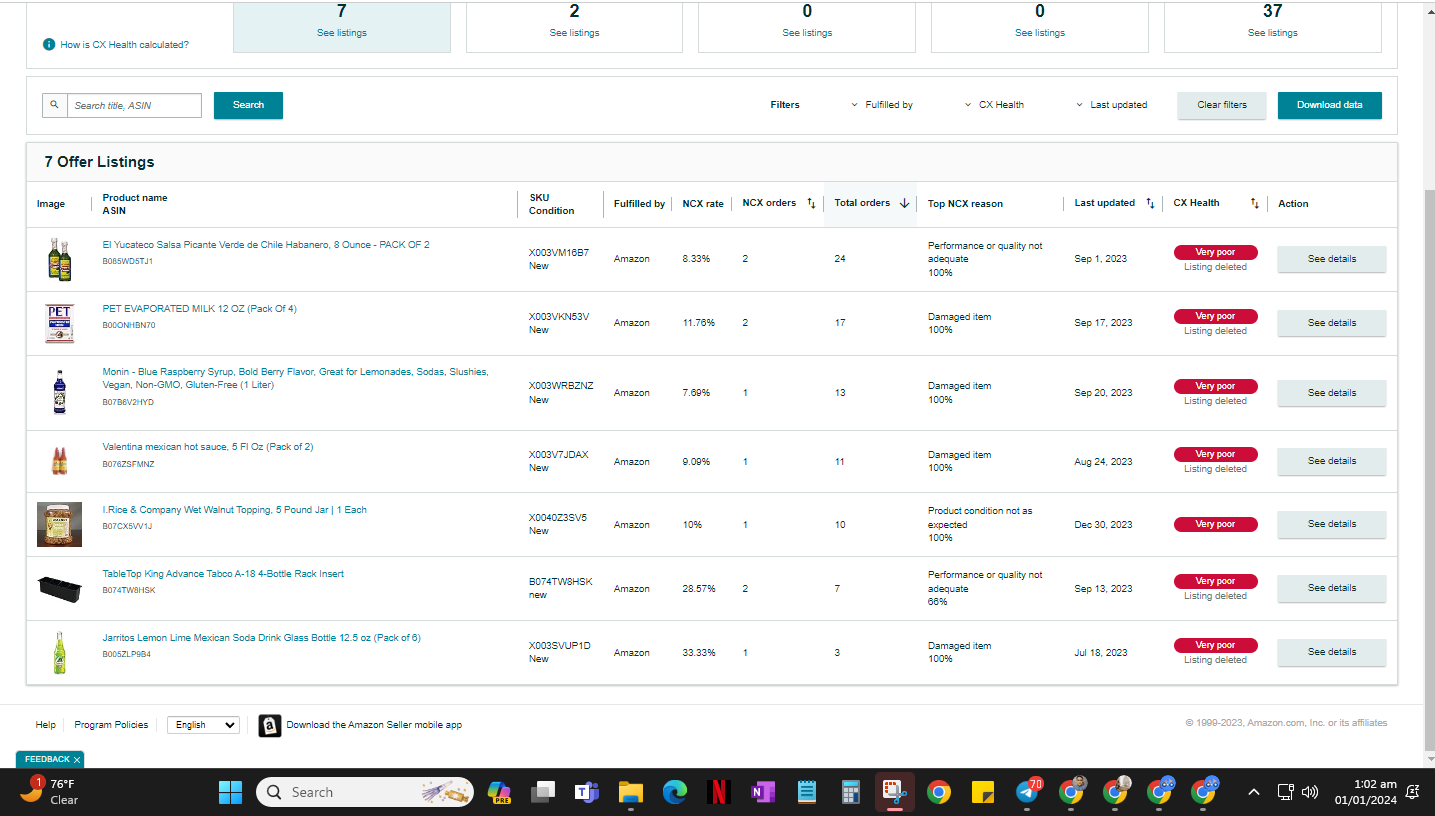See details for Jarritos Lemon Lime Soda
The width and height of the screenshot is (1435, 816).
tap(1332, 652)
